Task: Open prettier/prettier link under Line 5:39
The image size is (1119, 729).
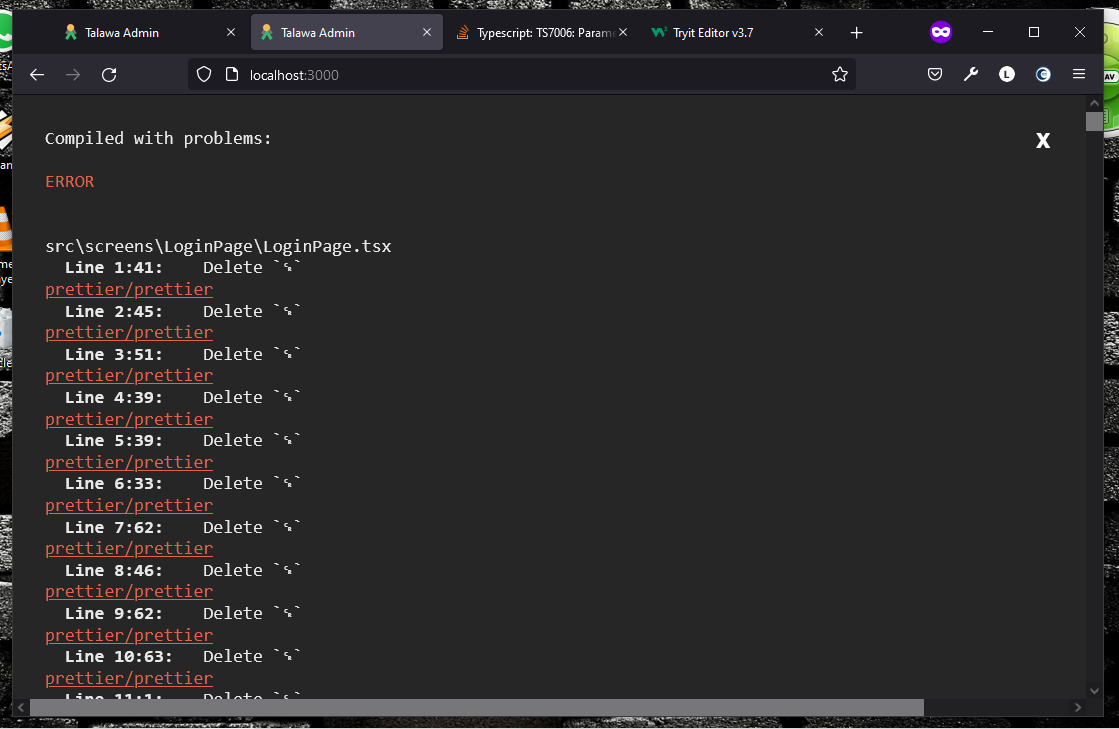Action: [x=129, y=462]
